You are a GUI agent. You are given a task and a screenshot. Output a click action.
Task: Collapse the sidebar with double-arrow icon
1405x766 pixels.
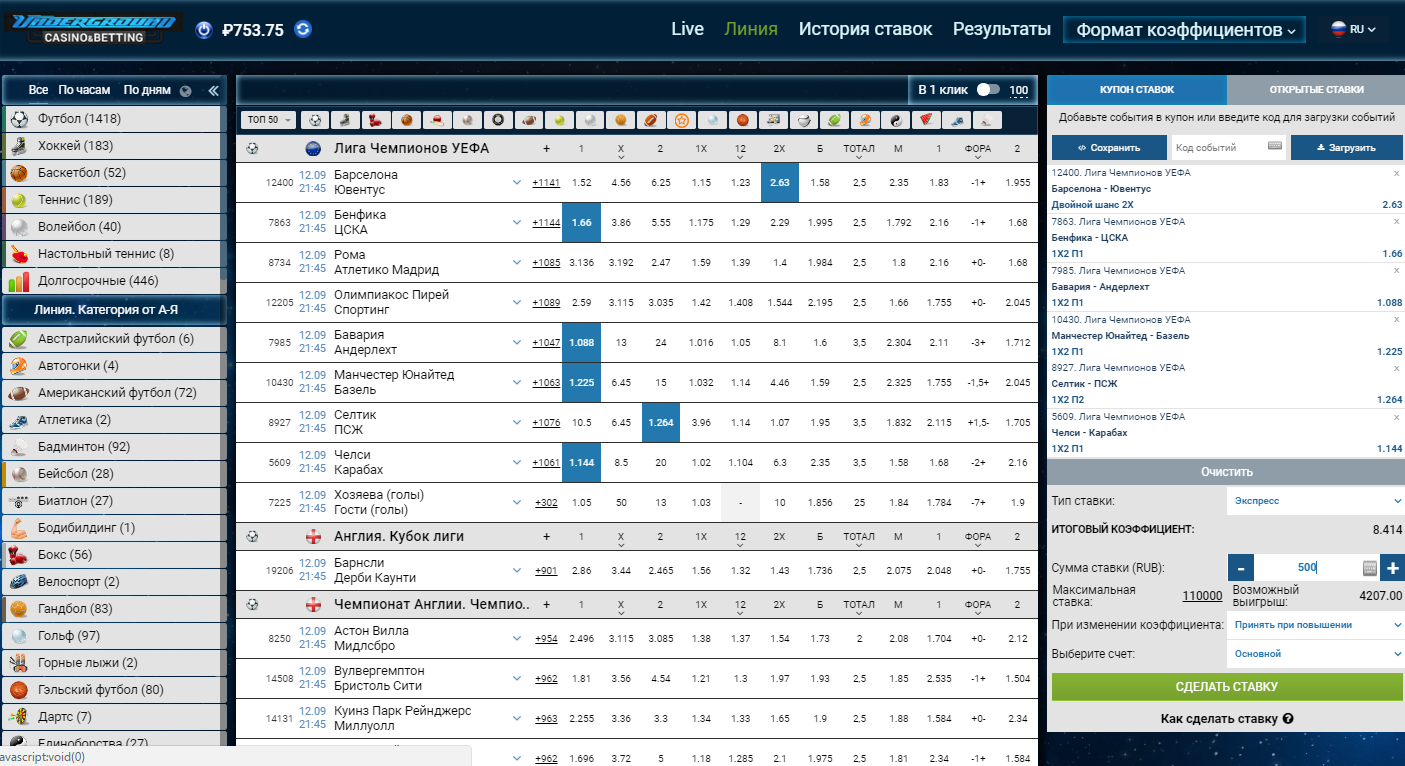[x=213, y=91]
